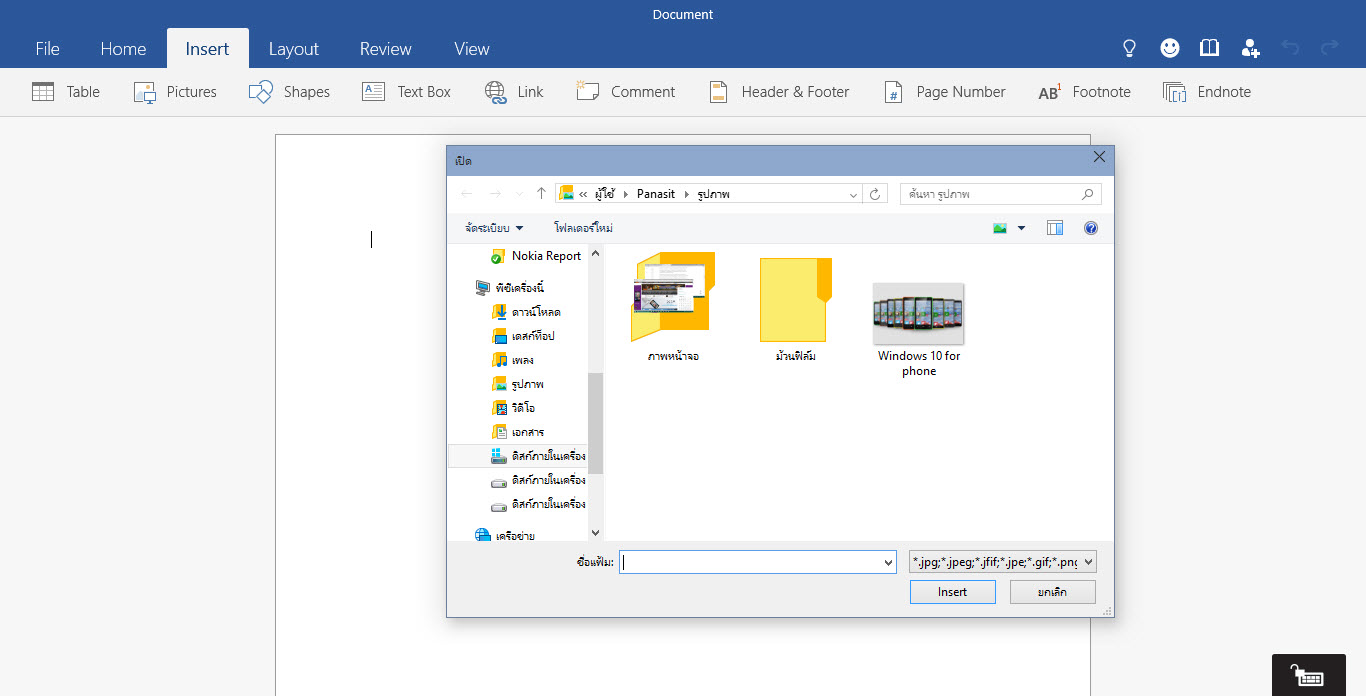Open the Review tab
Image resolution: width=1366 pixels, height=696 pixels.
pos(385,49)
